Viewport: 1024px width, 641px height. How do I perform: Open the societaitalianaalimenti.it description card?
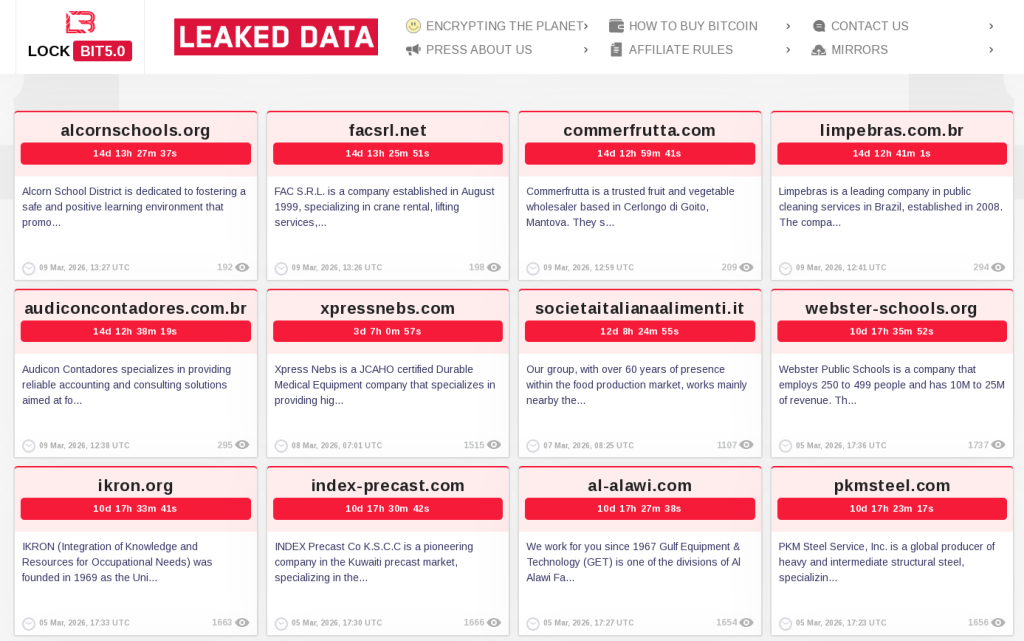click(639, 385)
